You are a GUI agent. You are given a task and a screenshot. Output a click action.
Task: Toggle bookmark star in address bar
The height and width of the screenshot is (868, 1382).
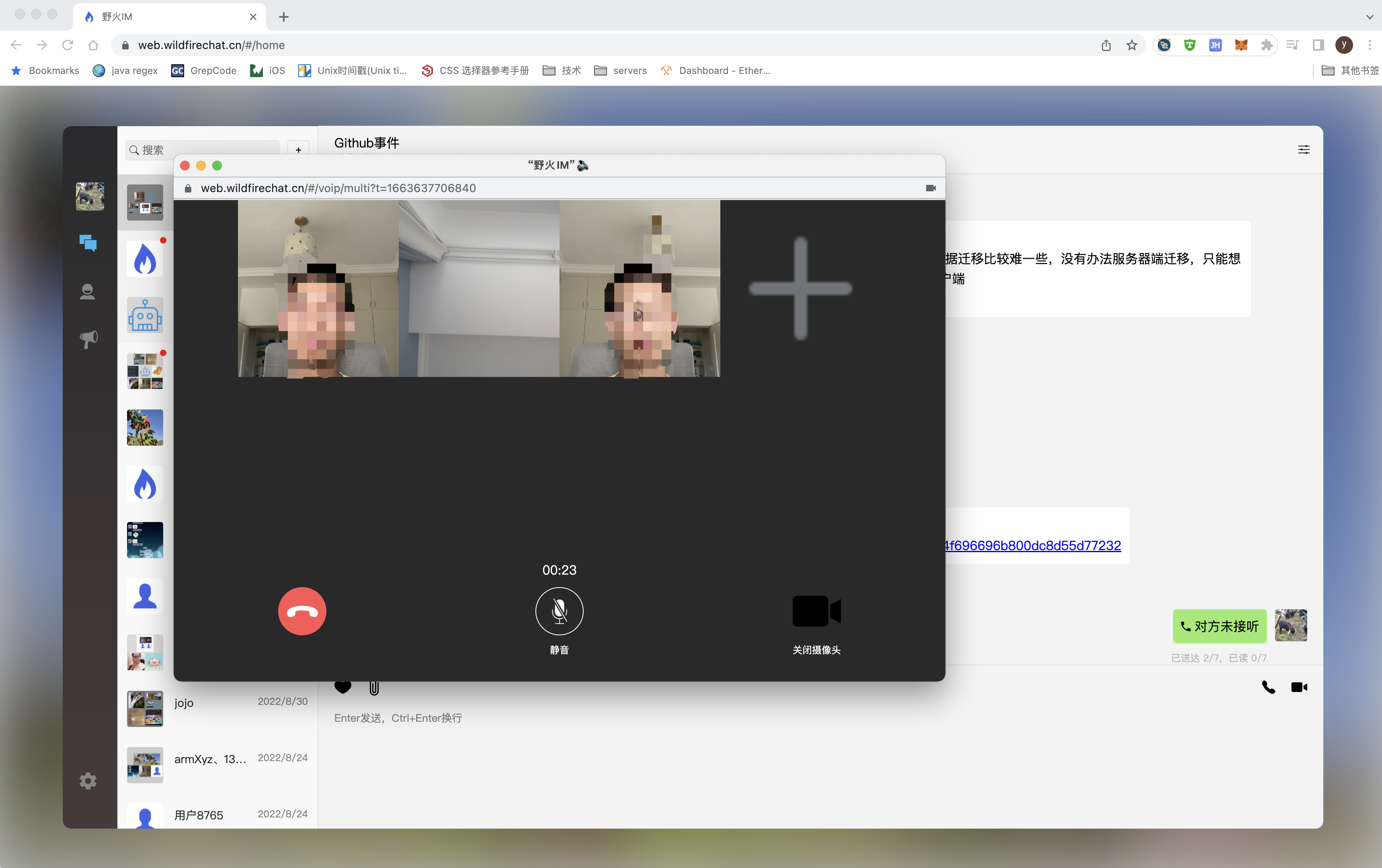tap(1132, 45)
